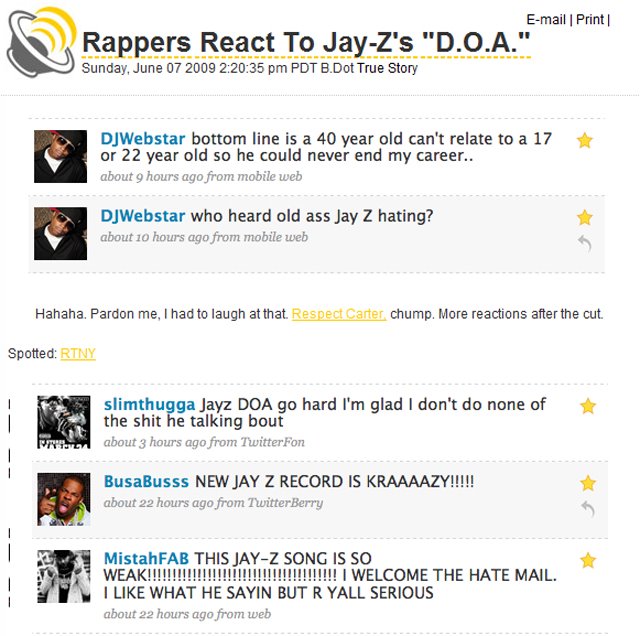Click BusaBusss's avatar picture
The width and height of the screenshot is (640, 636).
tap(64, 499)
